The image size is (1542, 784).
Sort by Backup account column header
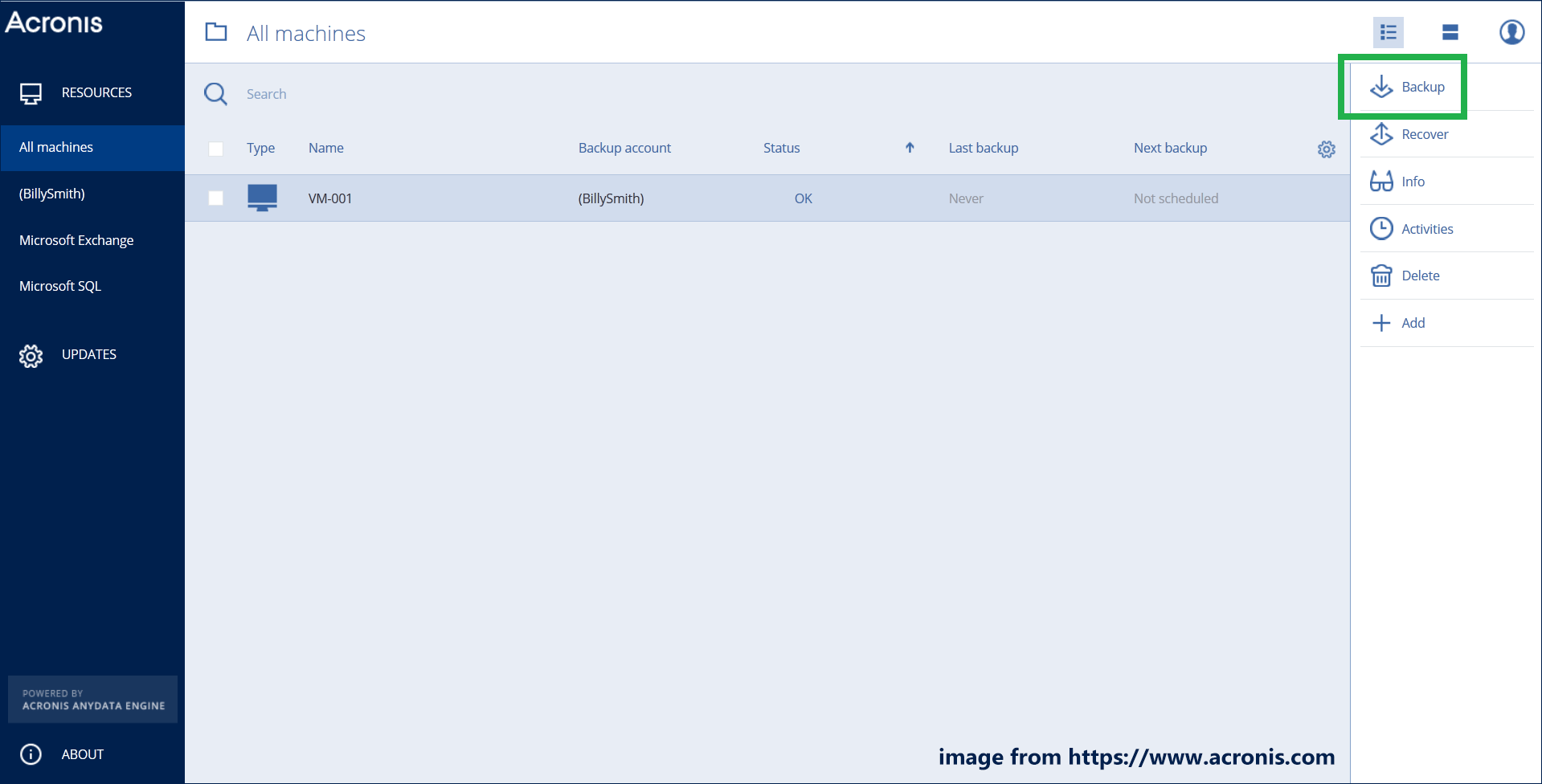(624, 148)
